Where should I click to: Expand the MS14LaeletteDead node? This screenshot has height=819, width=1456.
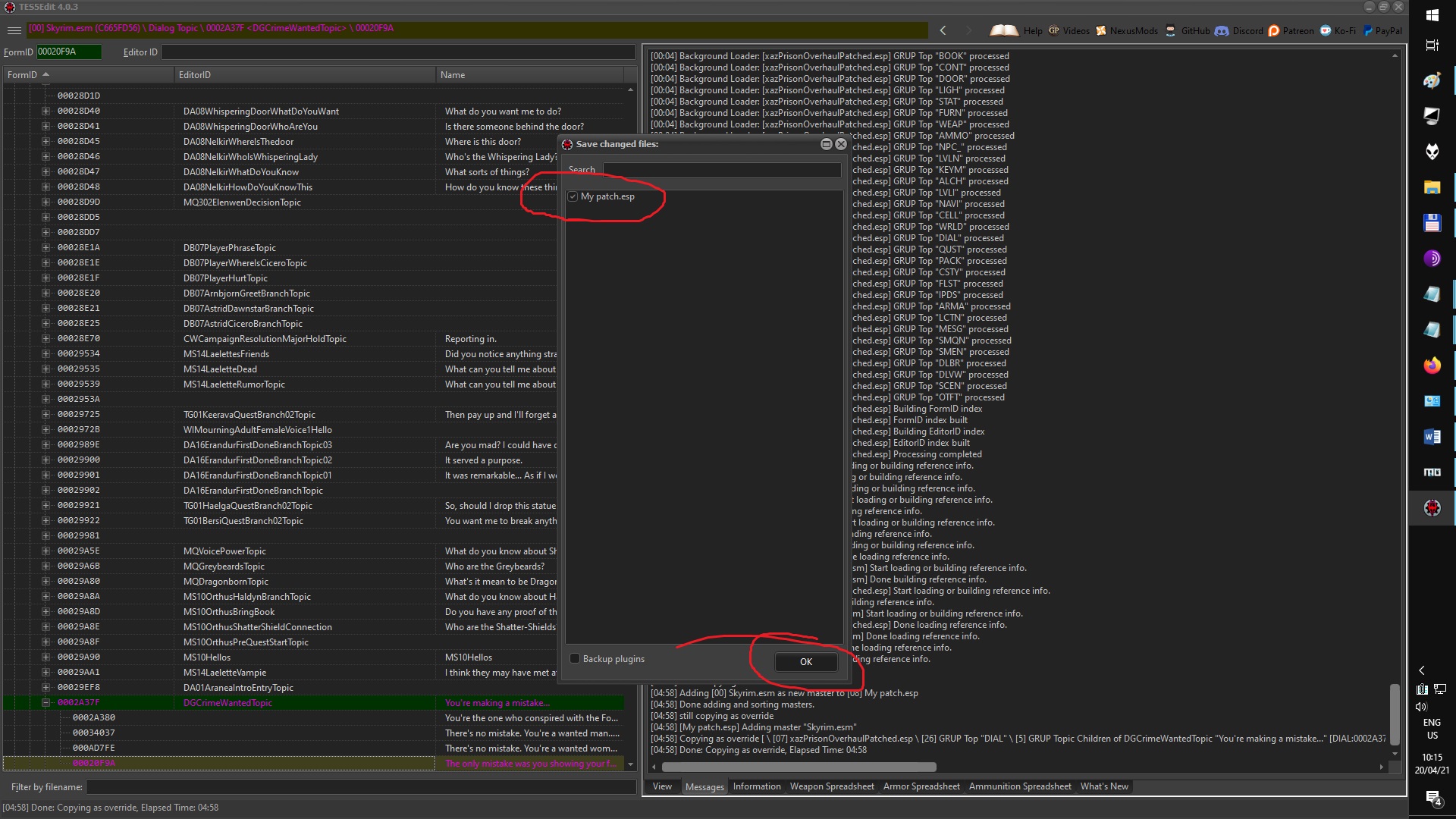point(45,369)
